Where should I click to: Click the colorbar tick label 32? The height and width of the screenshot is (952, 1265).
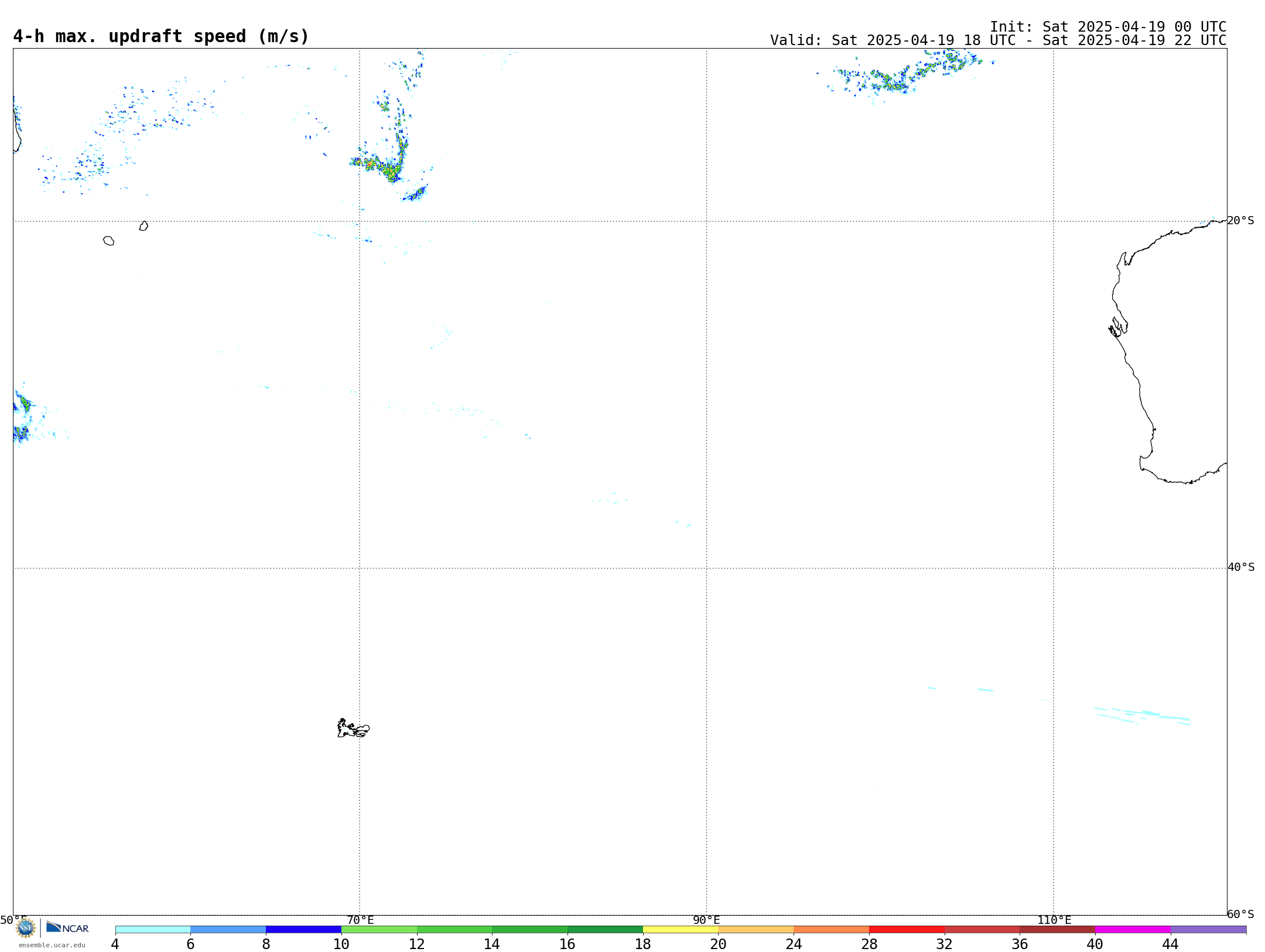pyautogui.click(x=945, y=944)
